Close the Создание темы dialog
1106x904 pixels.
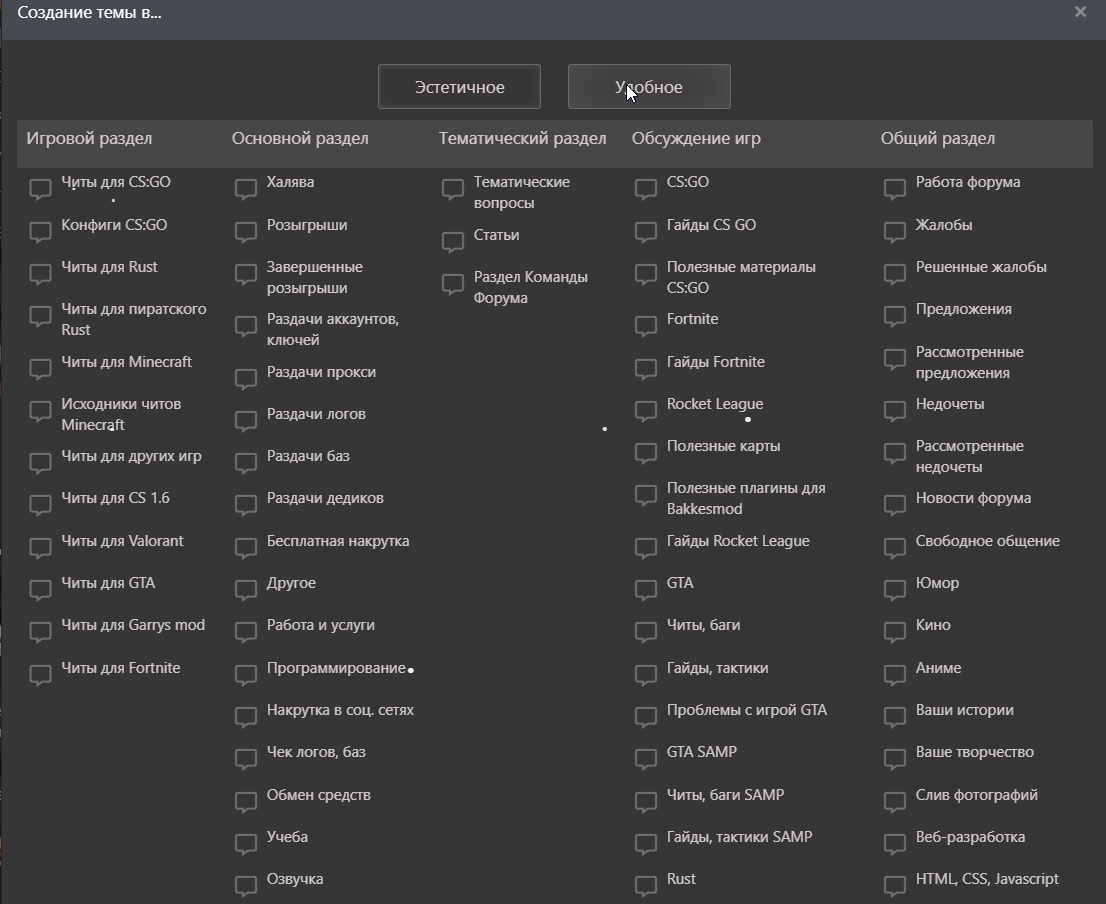click(x=1080, y=12)
